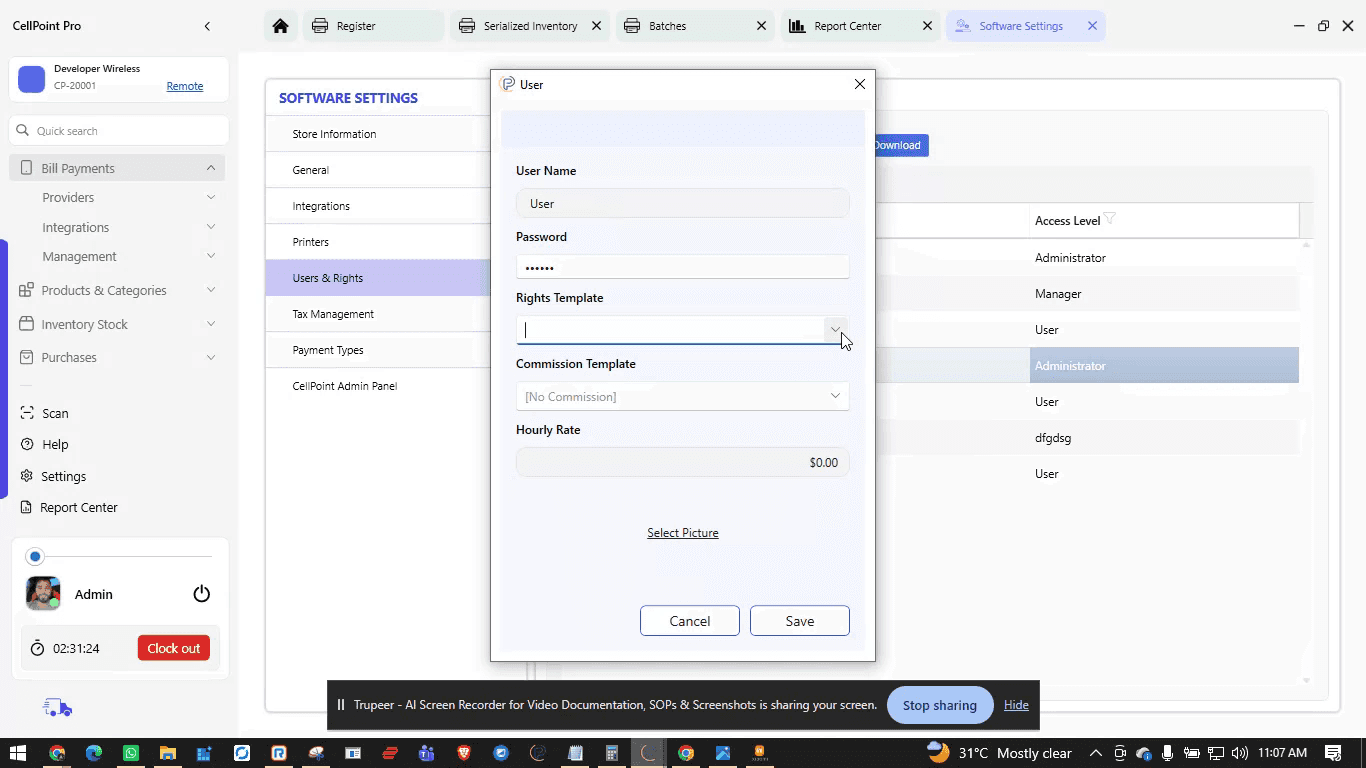Expand the Providers submenu

pos(211,197)
